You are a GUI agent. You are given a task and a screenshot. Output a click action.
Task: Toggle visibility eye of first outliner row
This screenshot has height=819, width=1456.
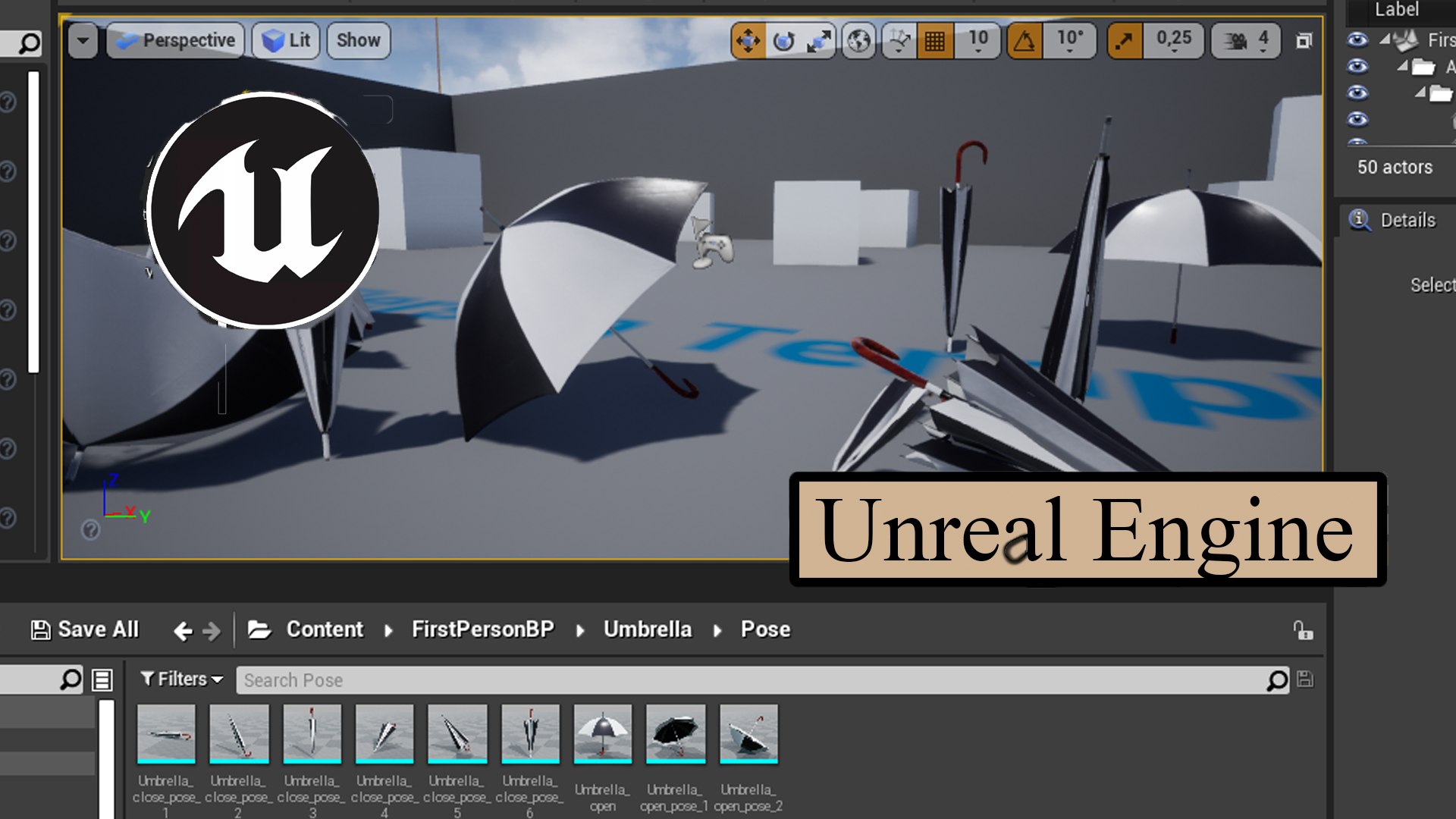point(1357,39)
